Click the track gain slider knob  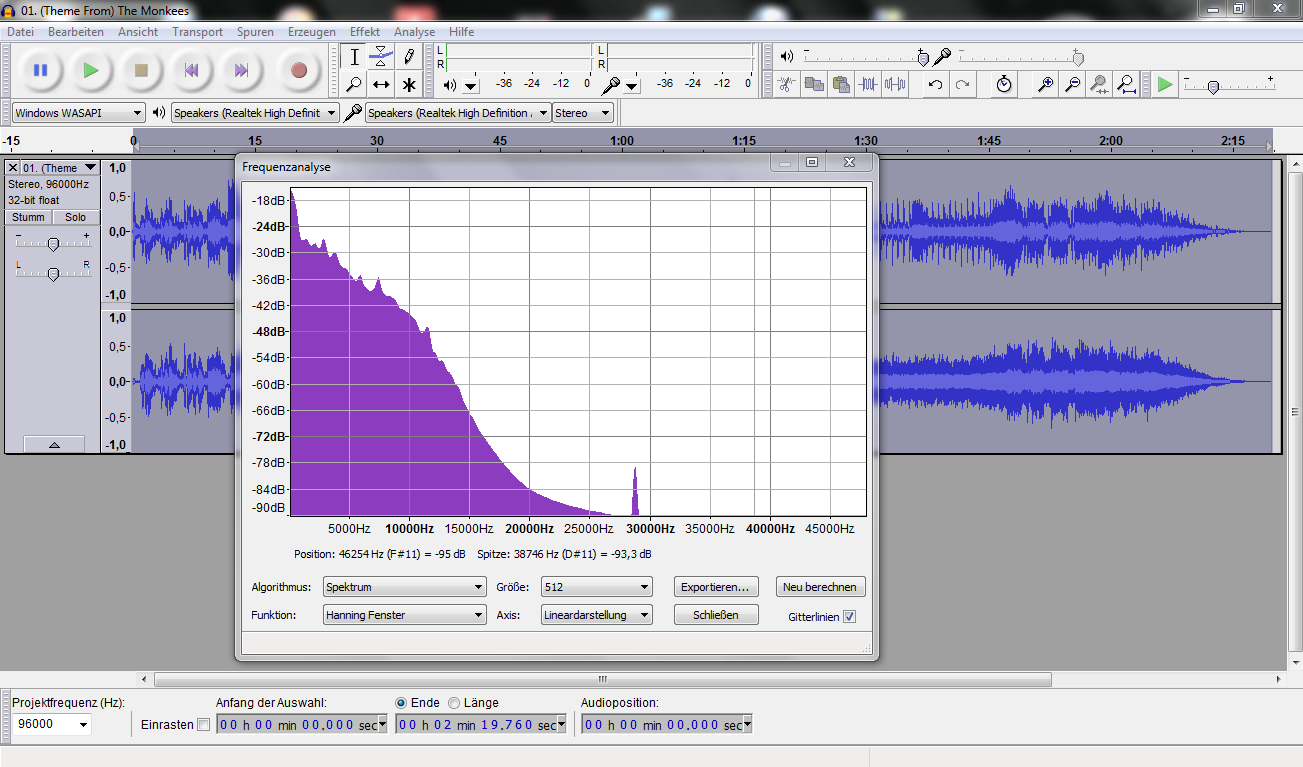click(53, 244)
